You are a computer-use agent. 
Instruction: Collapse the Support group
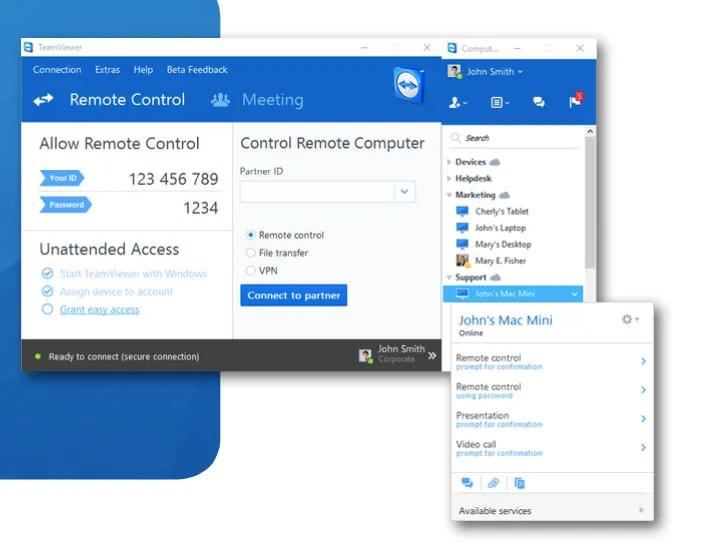click(x=449, y=277)
